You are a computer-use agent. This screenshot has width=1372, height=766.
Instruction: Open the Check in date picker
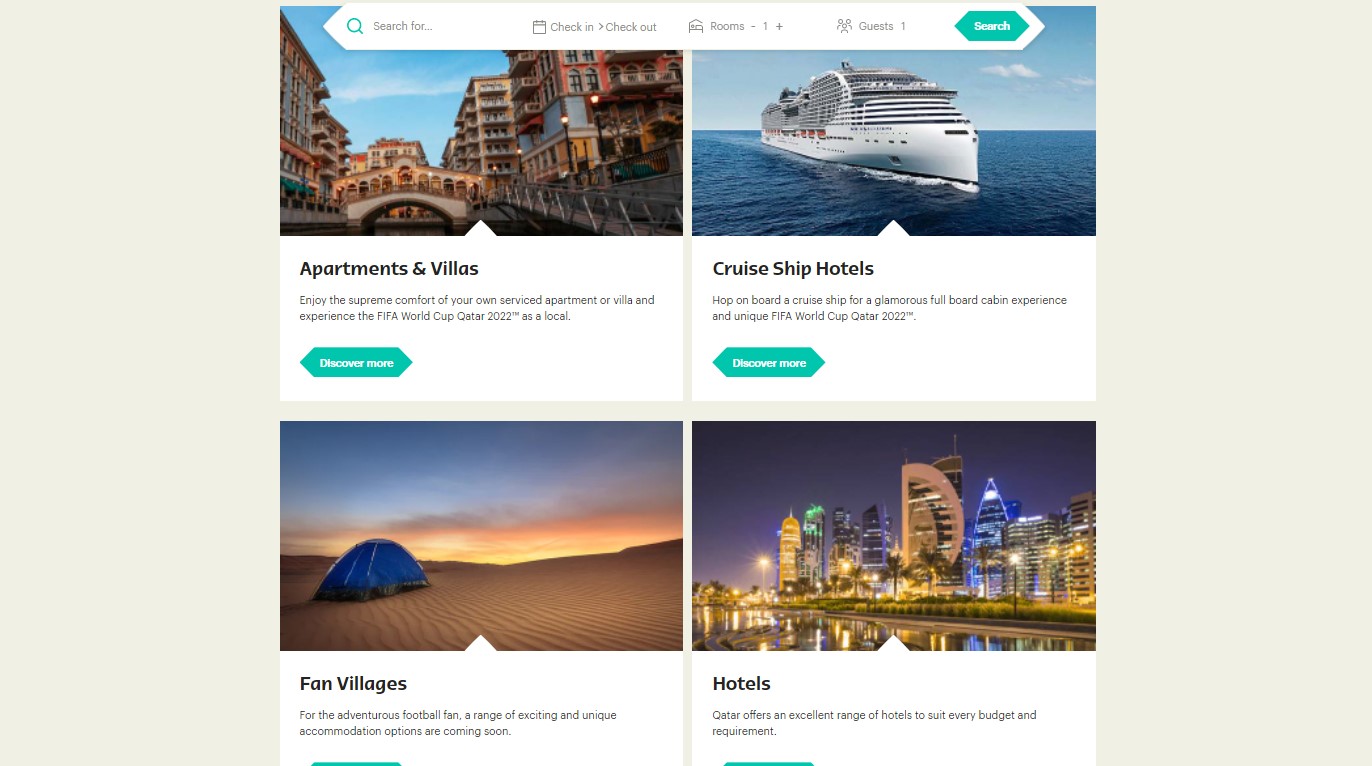[x=572, y=27]
